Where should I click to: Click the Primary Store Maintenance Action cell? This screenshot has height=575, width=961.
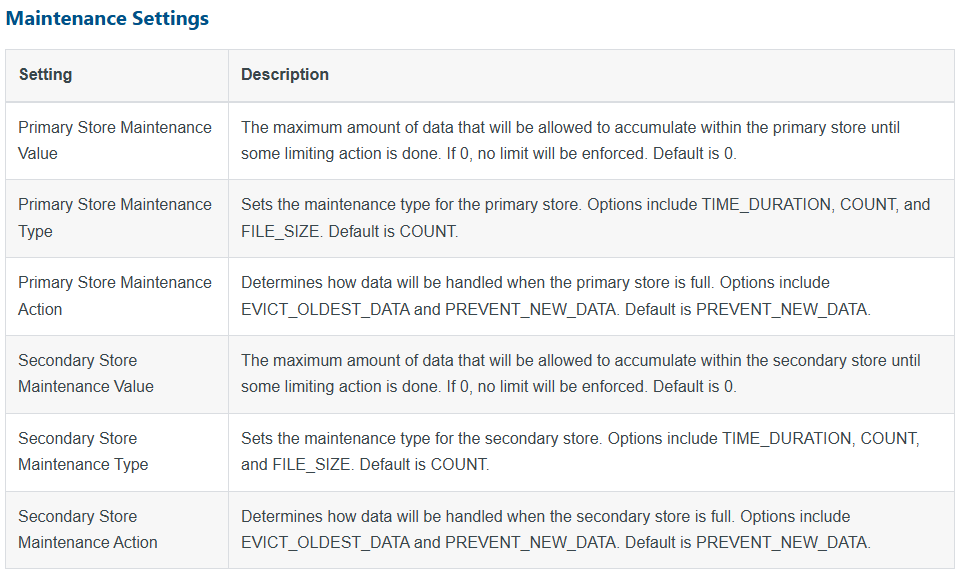(117, 296)
